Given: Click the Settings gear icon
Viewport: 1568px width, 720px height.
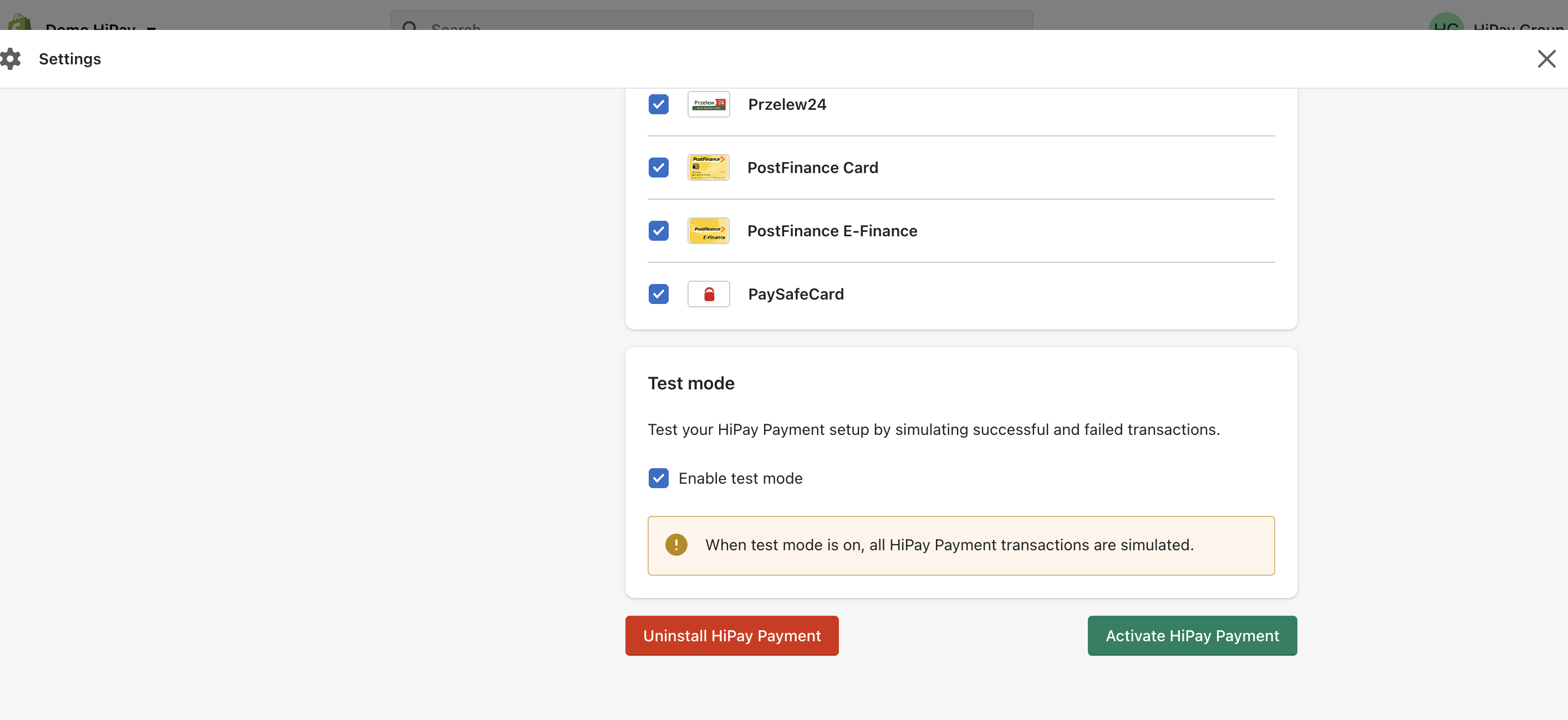Looking at the screenshot, I should coord(11,59).
